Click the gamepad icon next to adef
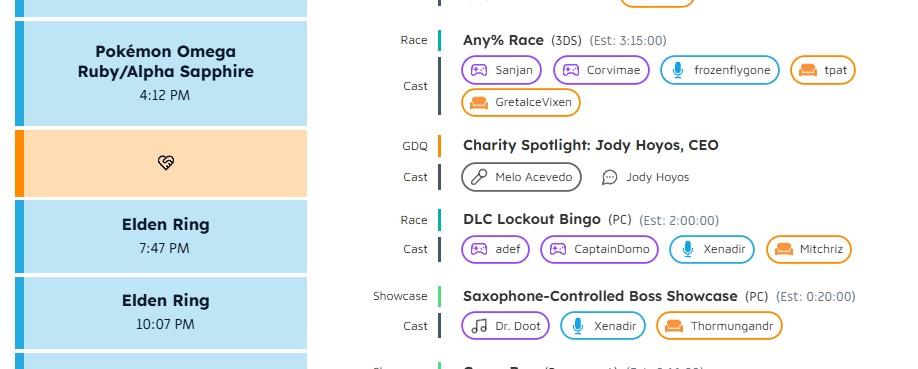Viewport: 918px width, 369px height. (479, 250)
